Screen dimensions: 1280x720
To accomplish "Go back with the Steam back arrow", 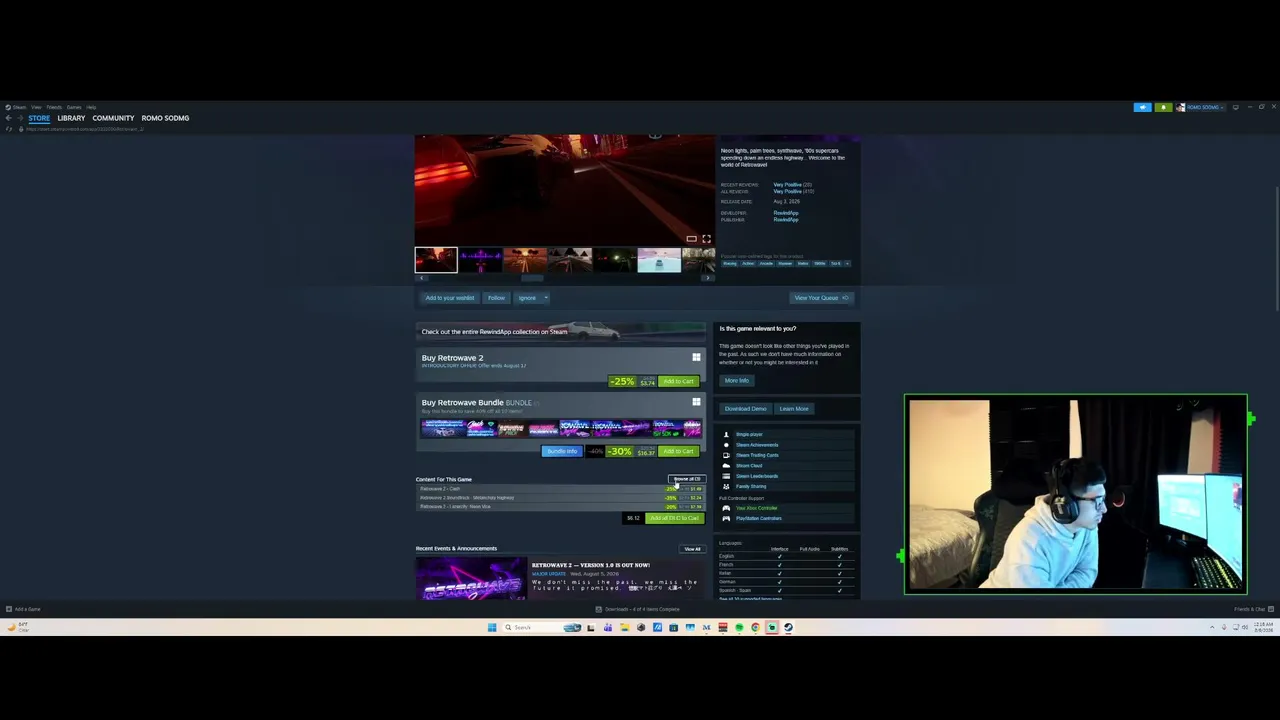I will (x=8, y=118).
